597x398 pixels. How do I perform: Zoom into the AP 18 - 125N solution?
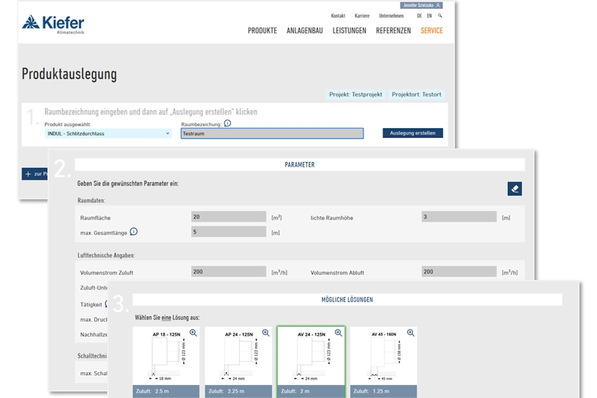click(x=193, y=333)
